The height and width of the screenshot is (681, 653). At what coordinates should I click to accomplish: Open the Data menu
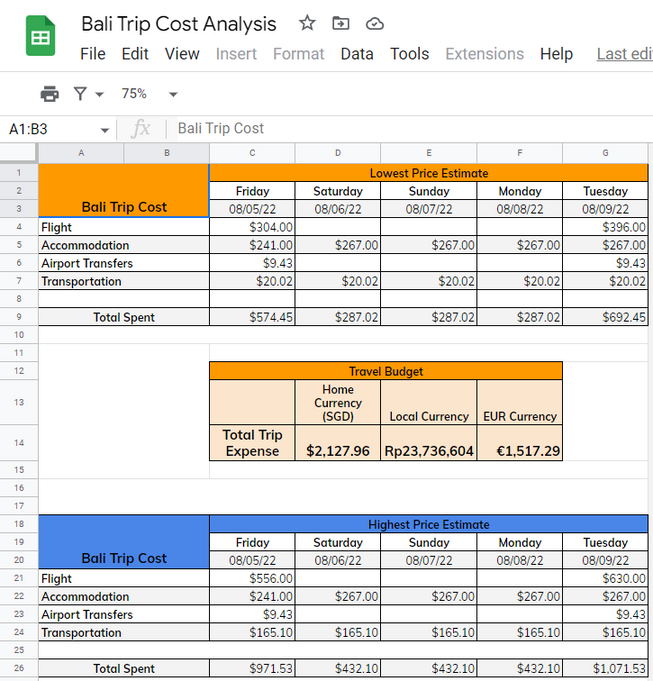pos(357,54)
